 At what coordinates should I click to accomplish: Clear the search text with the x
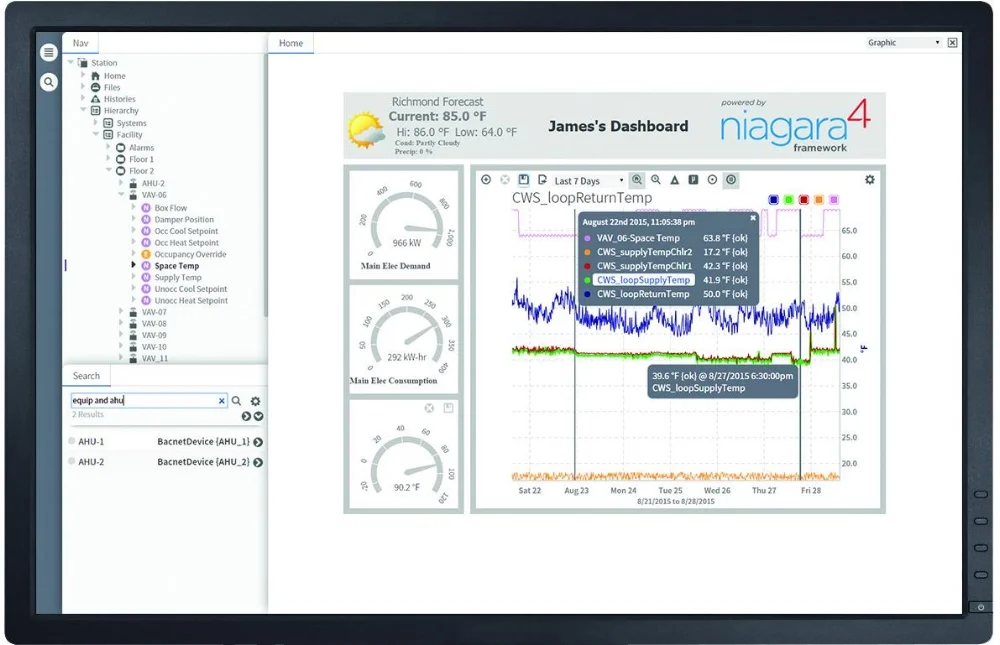pyautogui.click(x=221, y=401)
